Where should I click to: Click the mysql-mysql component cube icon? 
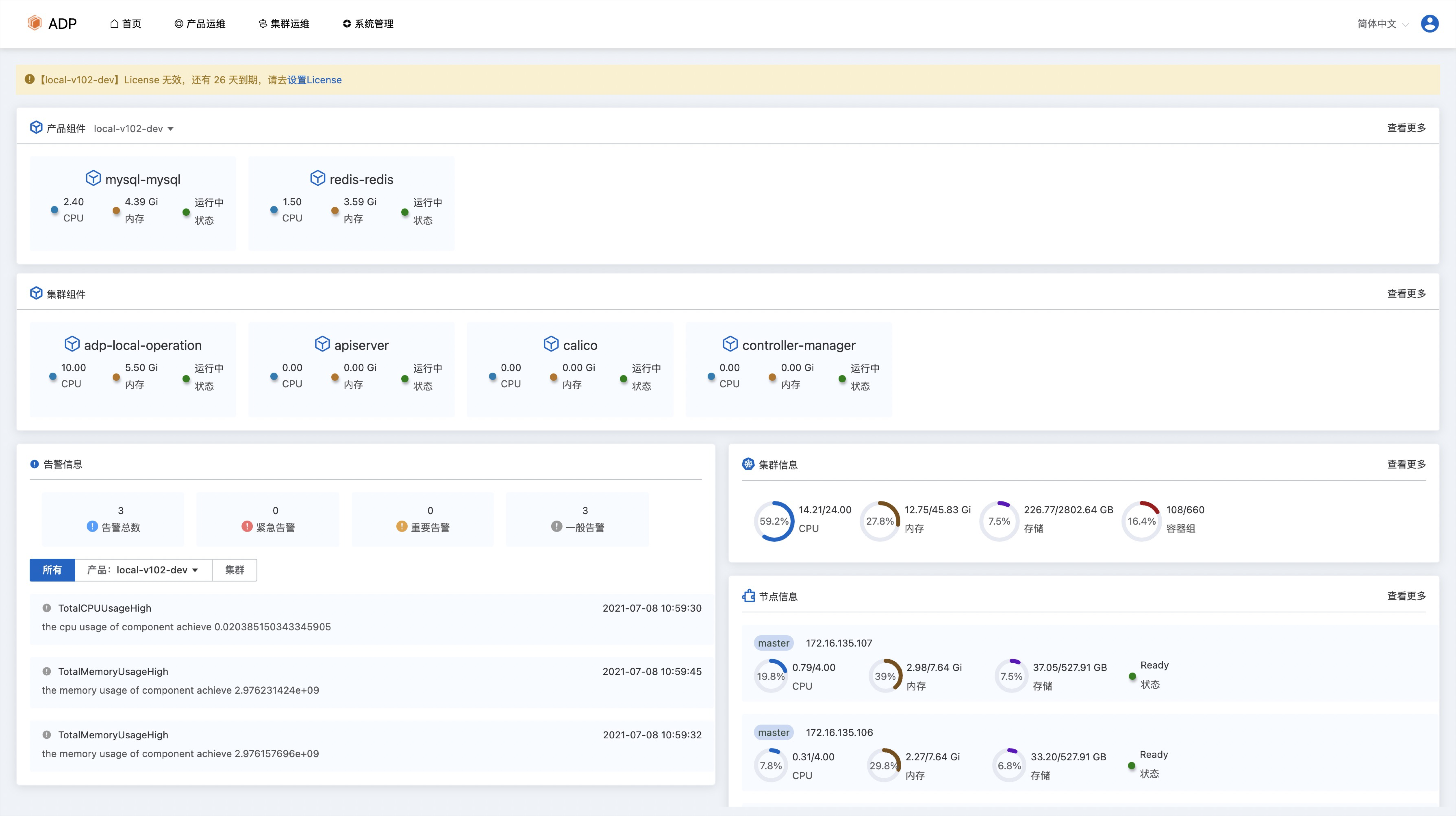[x=93, y=178]
